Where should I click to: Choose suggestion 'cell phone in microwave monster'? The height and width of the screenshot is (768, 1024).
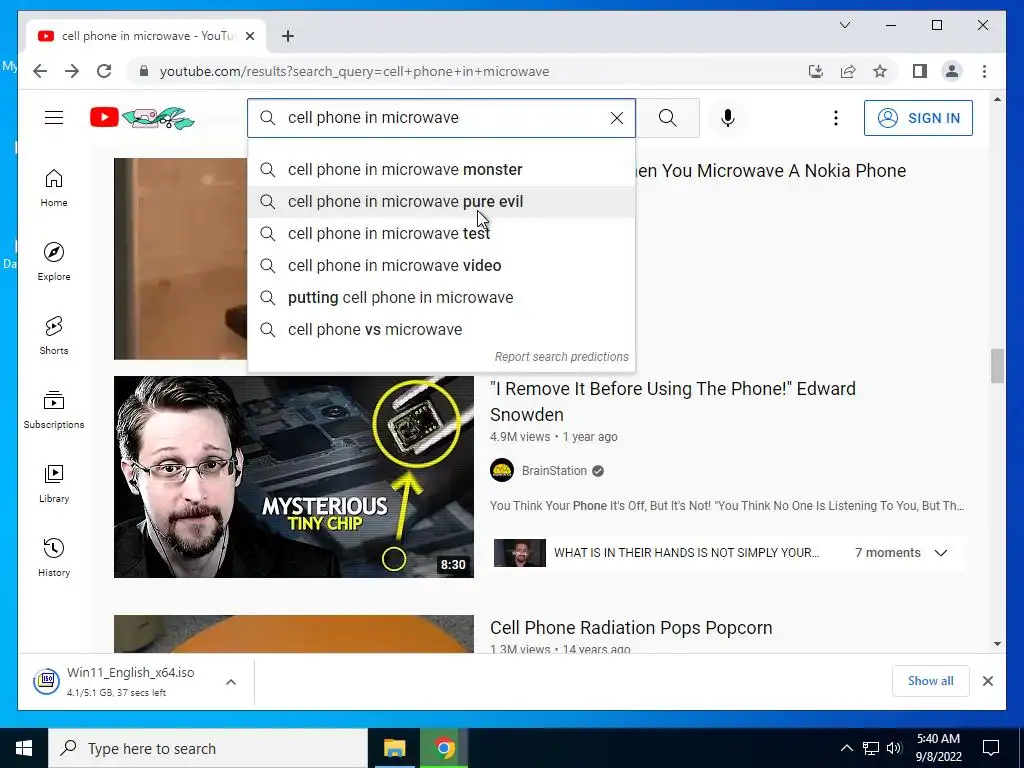(x=441, y=169)
